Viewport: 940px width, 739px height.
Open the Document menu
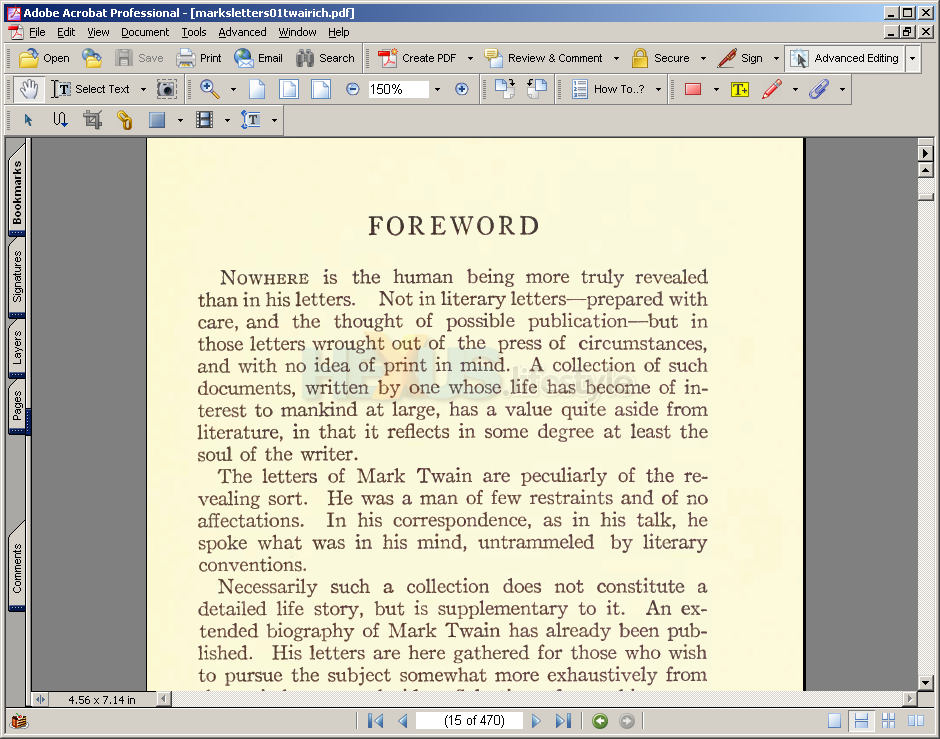coord(145,32)
